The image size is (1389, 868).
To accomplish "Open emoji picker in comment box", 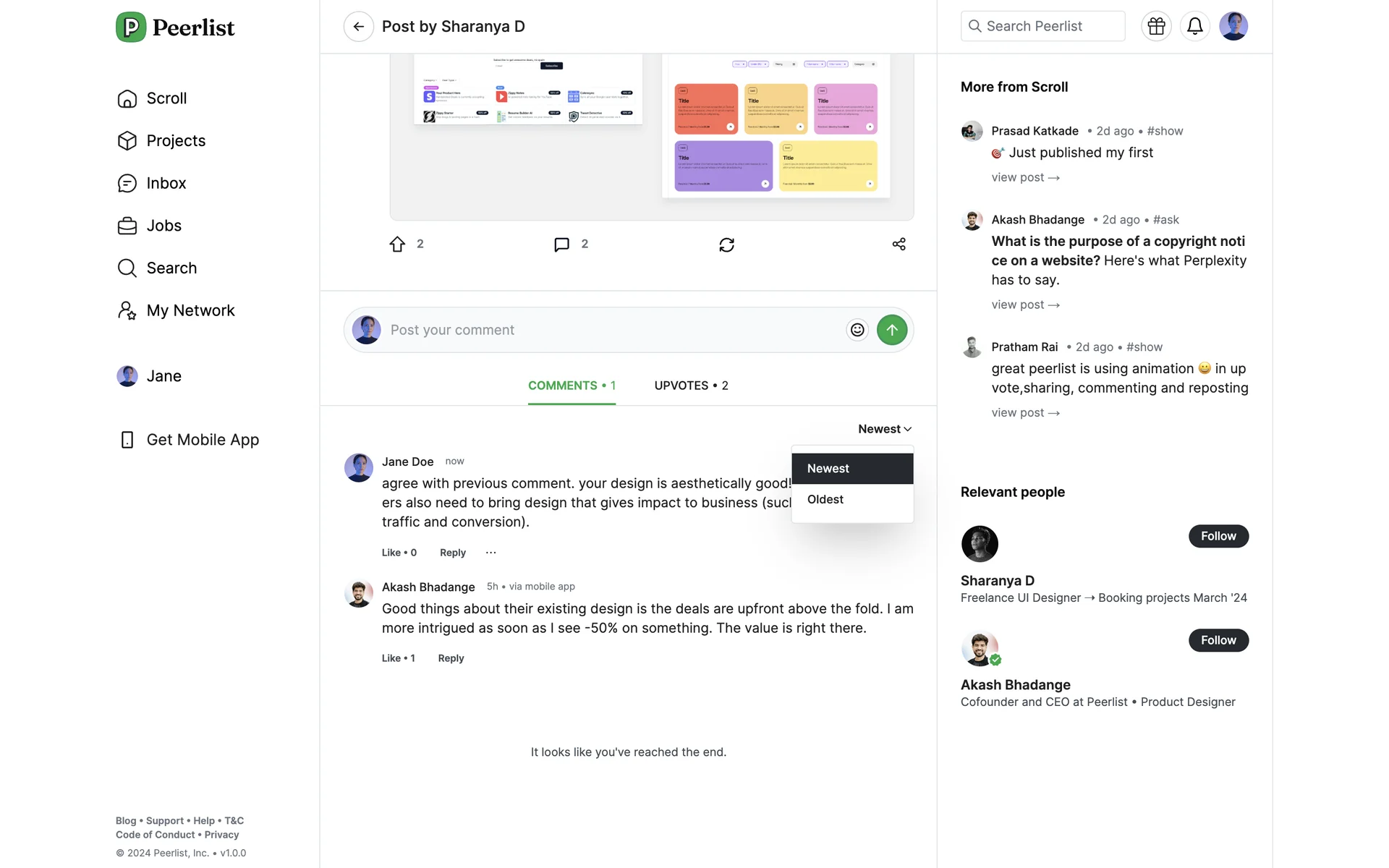I will 857,330.
